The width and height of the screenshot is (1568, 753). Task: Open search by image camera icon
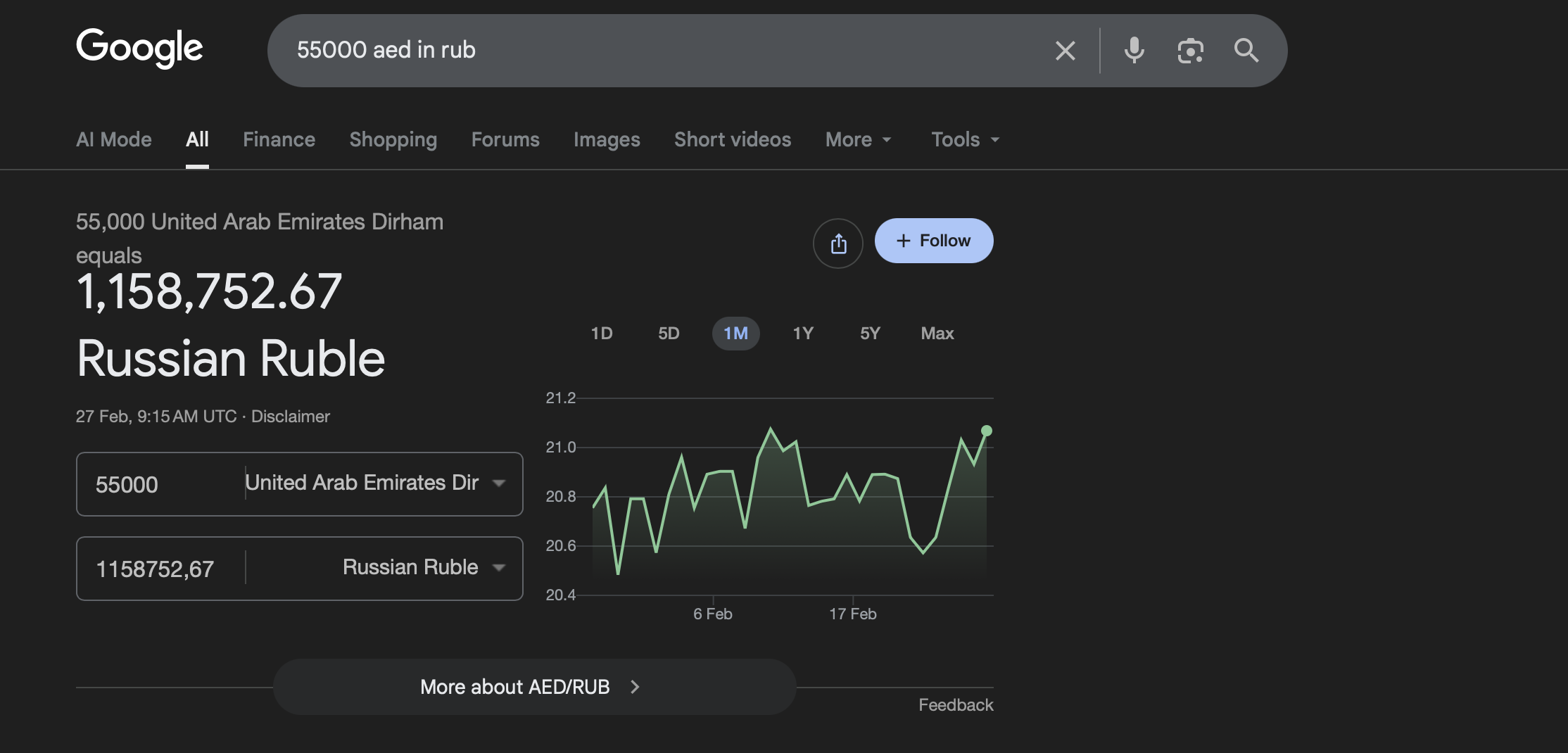pos(1190,51)
